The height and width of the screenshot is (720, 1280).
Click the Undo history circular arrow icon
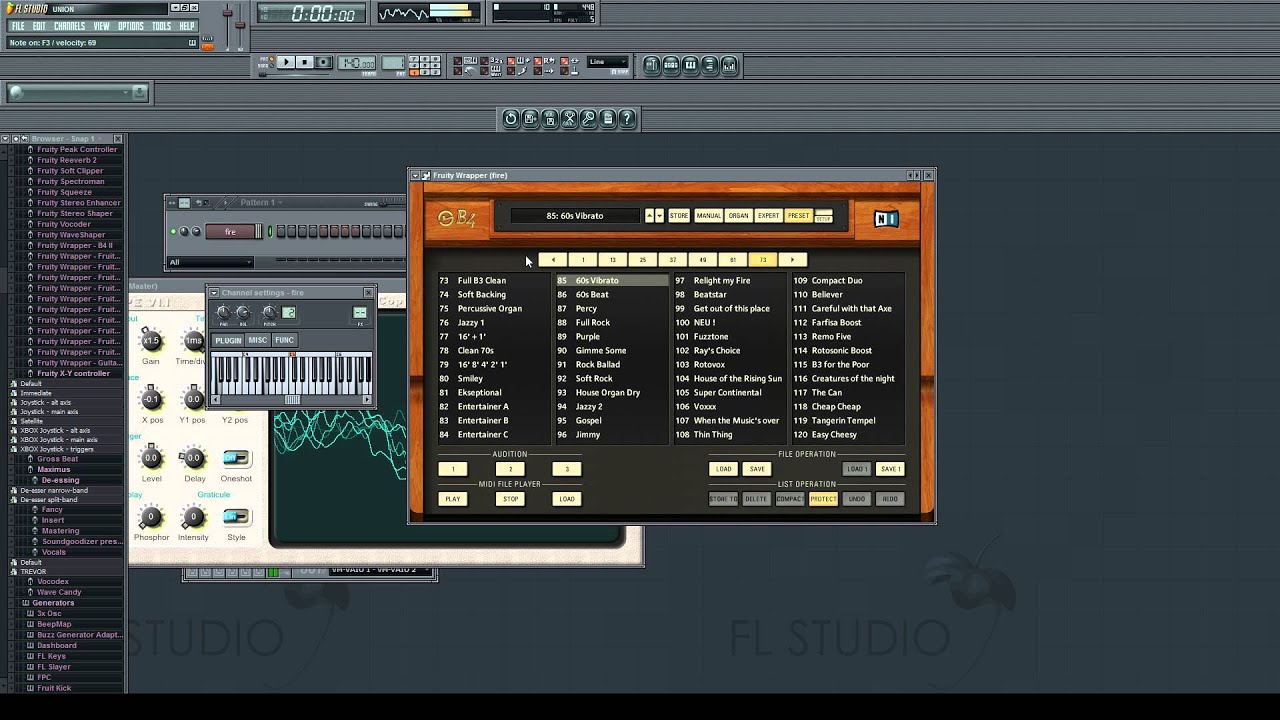pyautogui.click(x=511, y=118)
